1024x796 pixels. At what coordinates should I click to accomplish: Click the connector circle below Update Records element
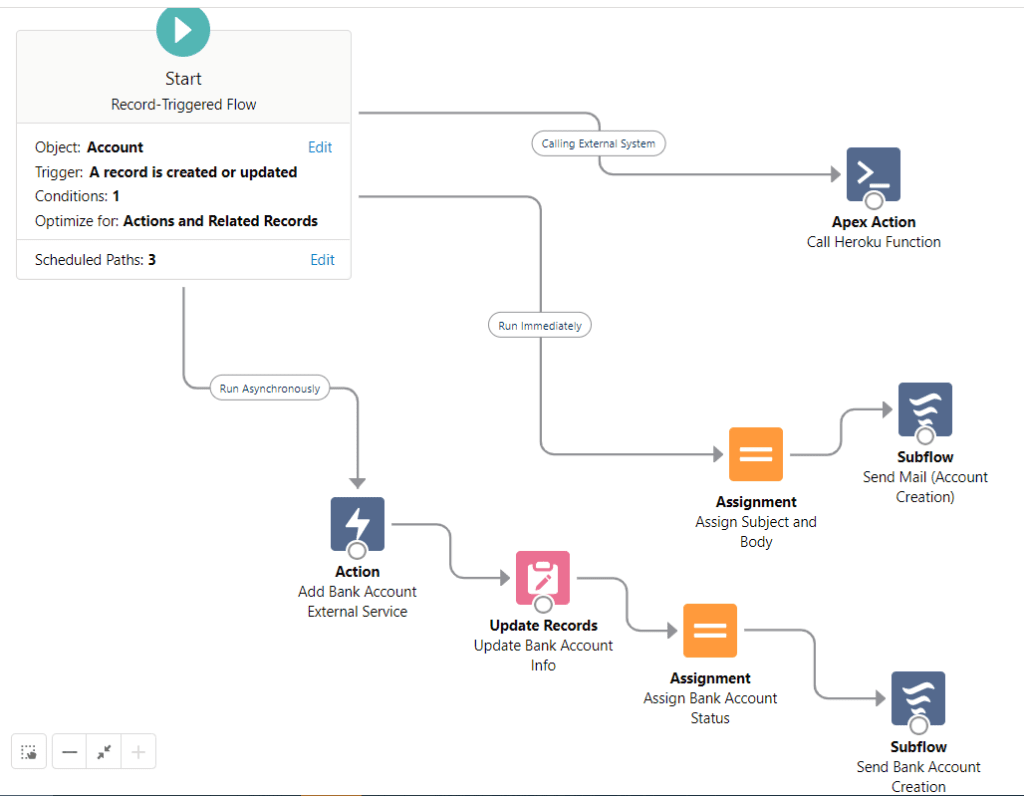pyautogui.click(x=542, y=604)
